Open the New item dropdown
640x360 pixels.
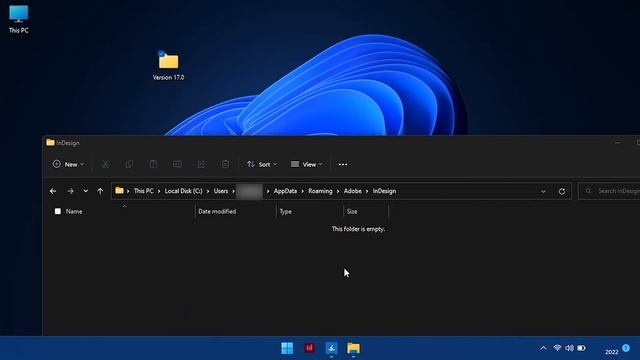(68, 164)
